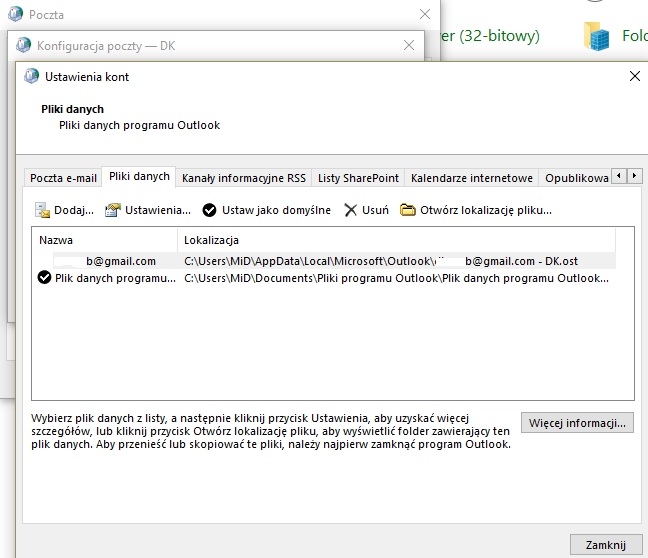Close the Ustawienia kont dialog
The width and height of the screenshot is (648, 558).
tap(635, 76)
